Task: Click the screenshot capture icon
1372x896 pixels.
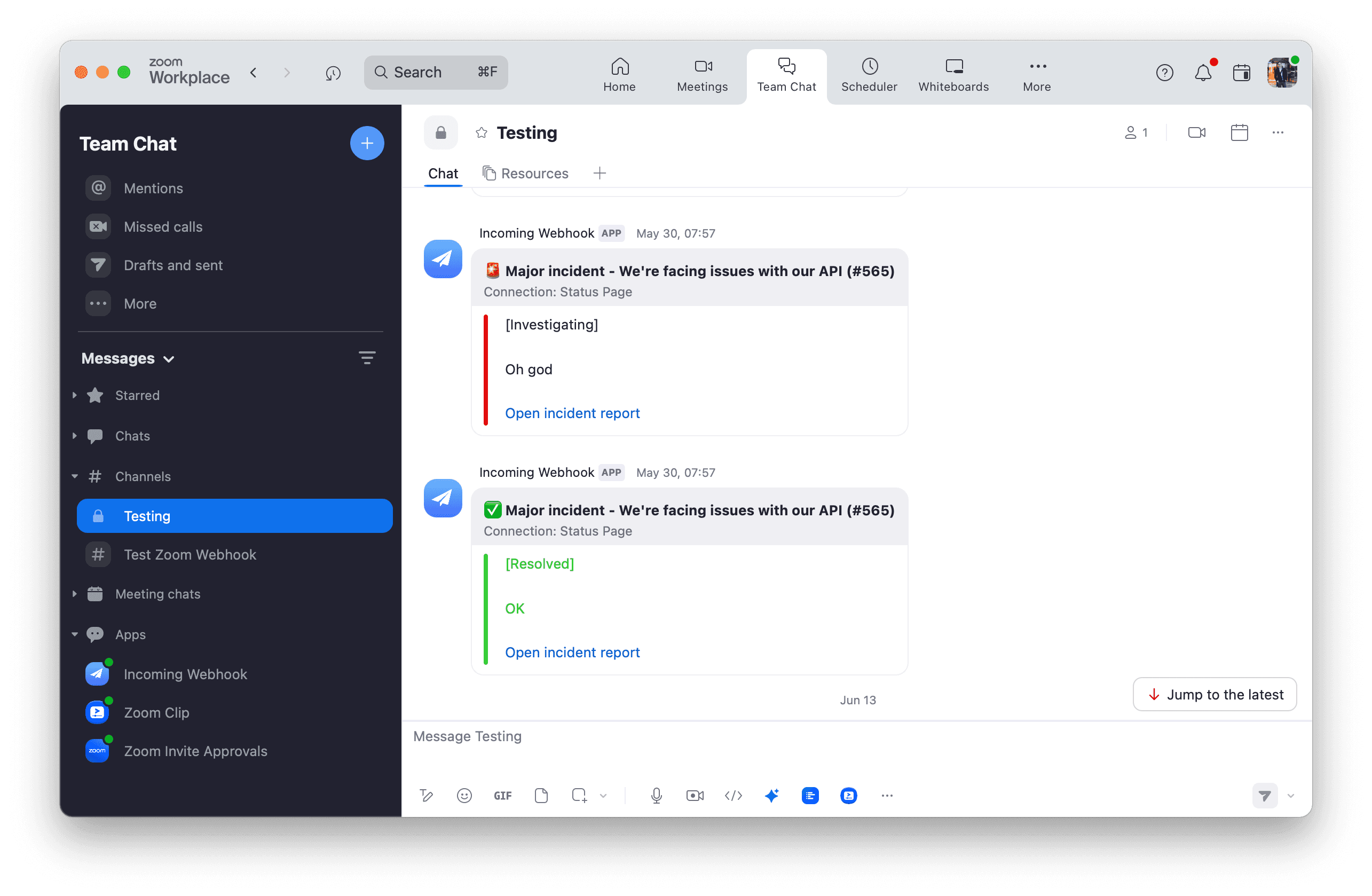Action: 579,796
